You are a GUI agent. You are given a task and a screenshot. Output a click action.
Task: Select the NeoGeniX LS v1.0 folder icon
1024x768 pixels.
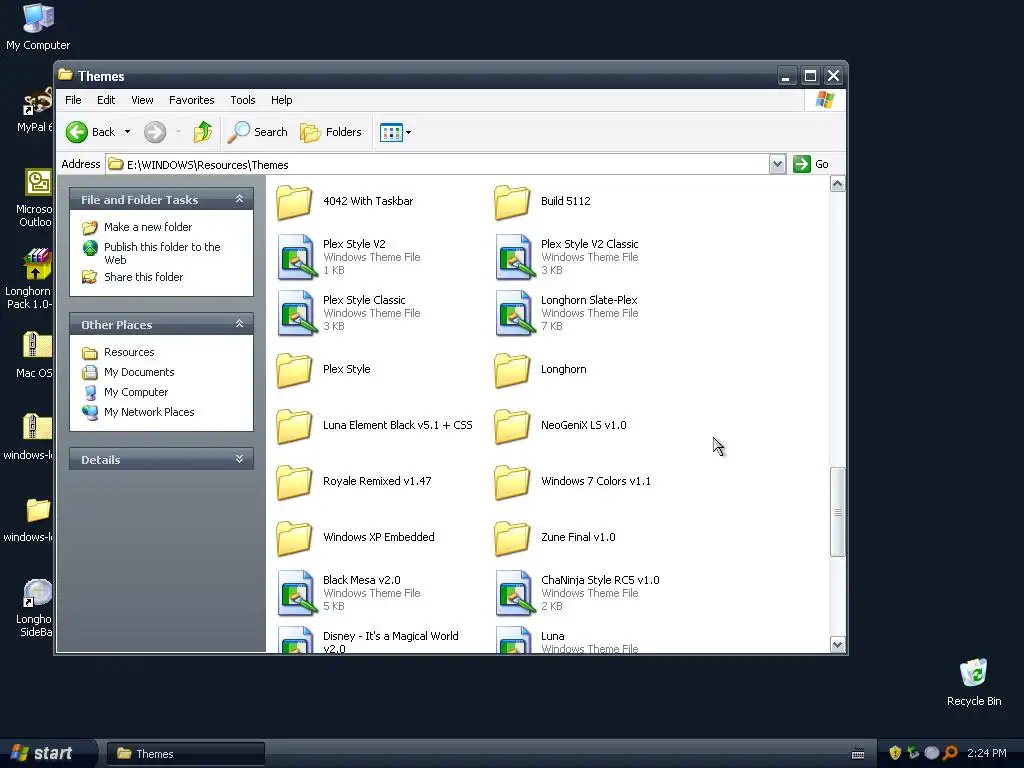(512, 426)
